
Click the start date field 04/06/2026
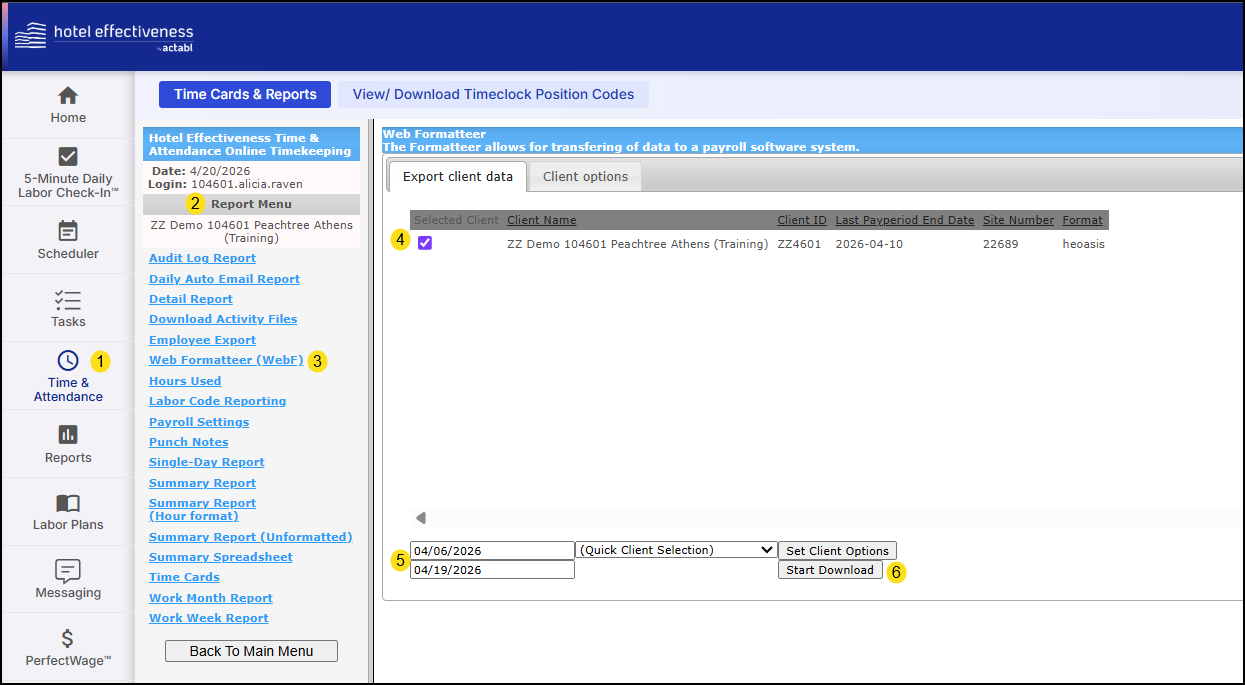coord(492,551)
